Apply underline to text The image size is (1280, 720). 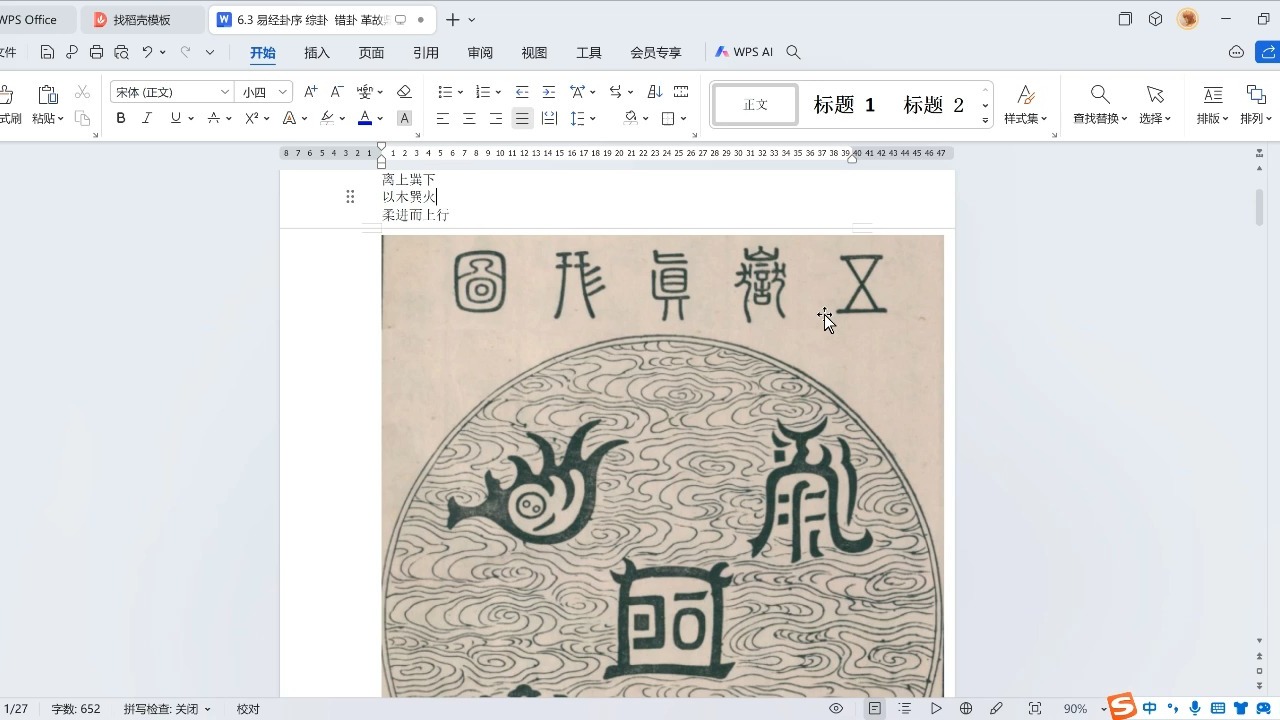[x=176, y=118]
